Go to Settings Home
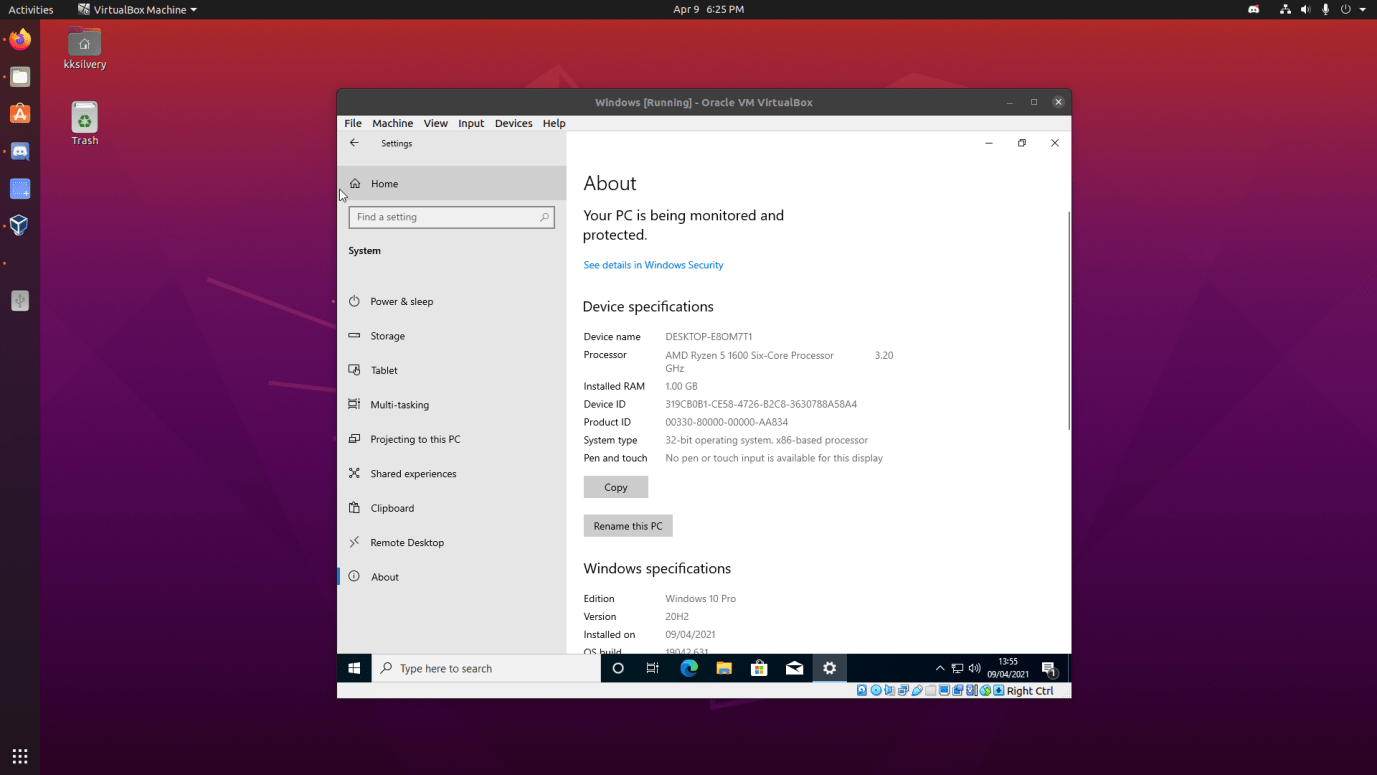 pyautogui.click(x=451, y=184)
